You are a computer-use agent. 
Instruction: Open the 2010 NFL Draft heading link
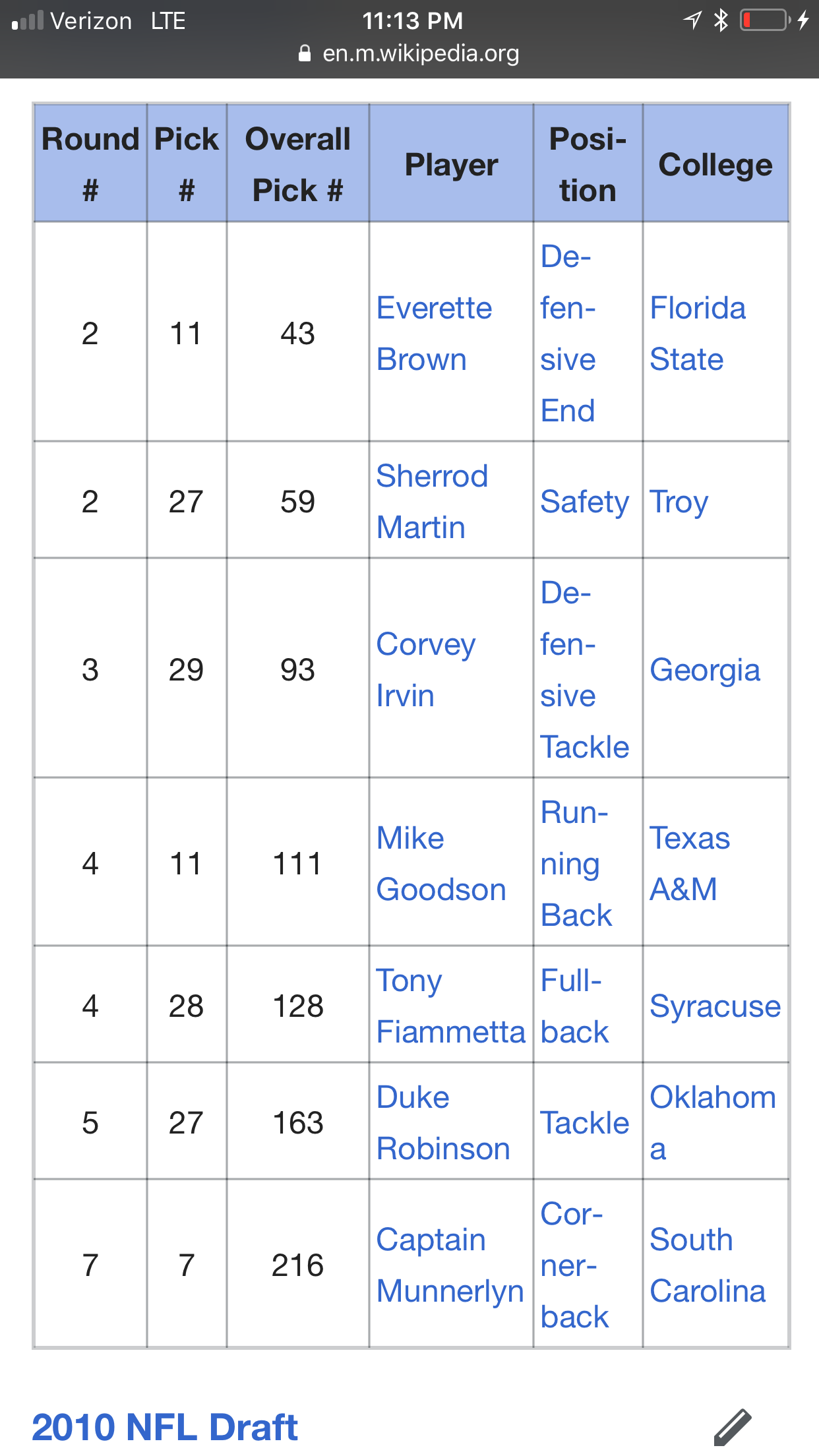click(165, 1428)
